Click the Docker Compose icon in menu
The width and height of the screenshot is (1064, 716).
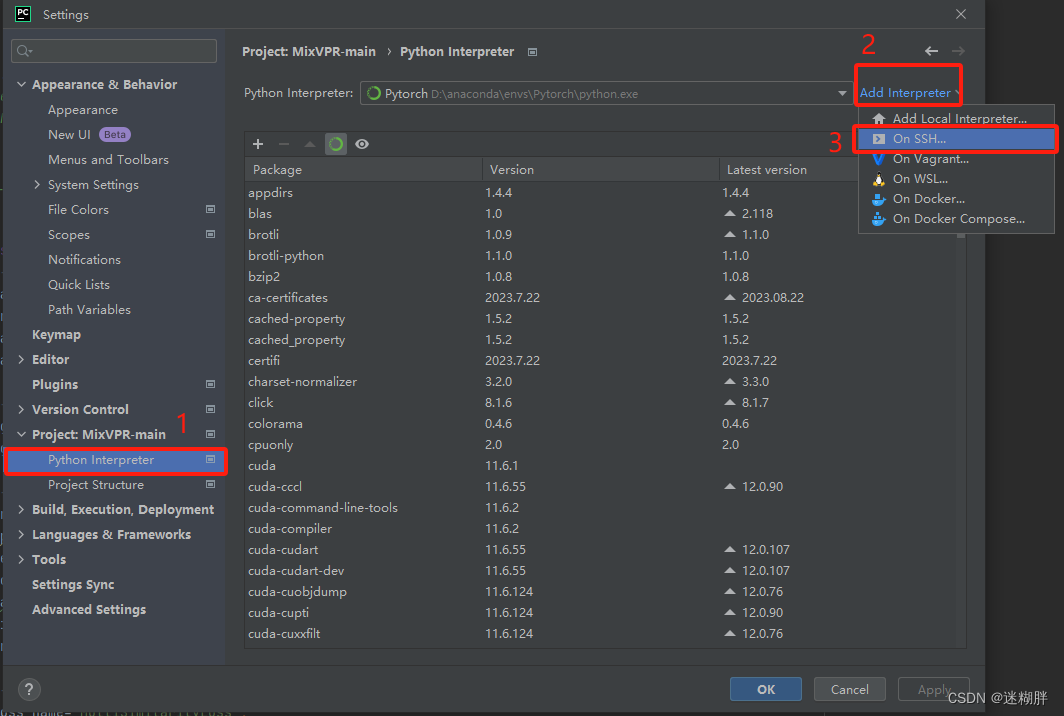[879, 219]
